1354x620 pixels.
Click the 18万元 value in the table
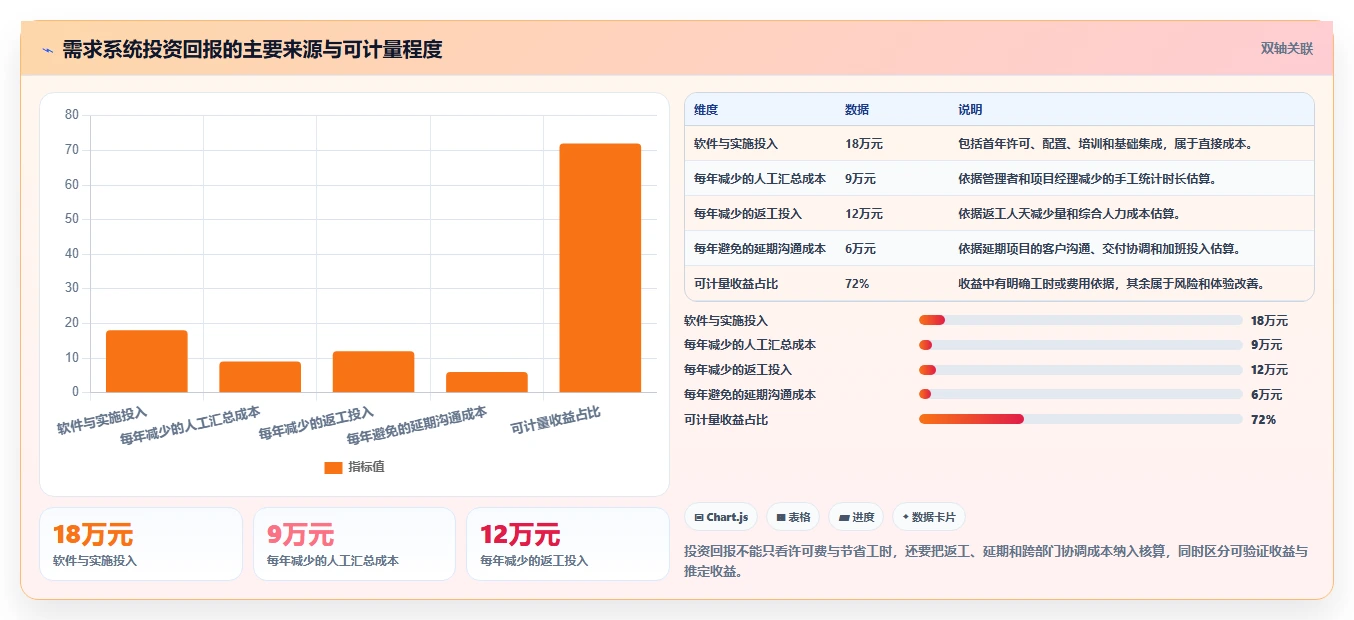864,144
